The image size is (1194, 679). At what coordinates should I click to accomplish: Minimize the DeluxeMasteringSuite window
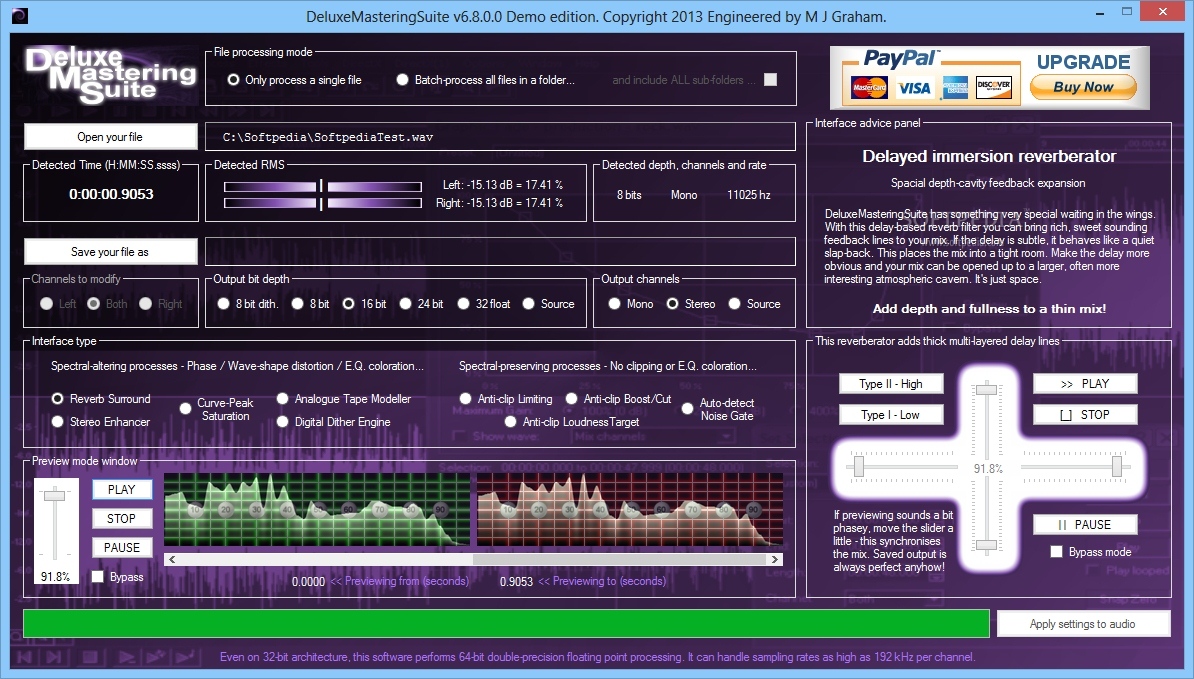coord(1101,12)
